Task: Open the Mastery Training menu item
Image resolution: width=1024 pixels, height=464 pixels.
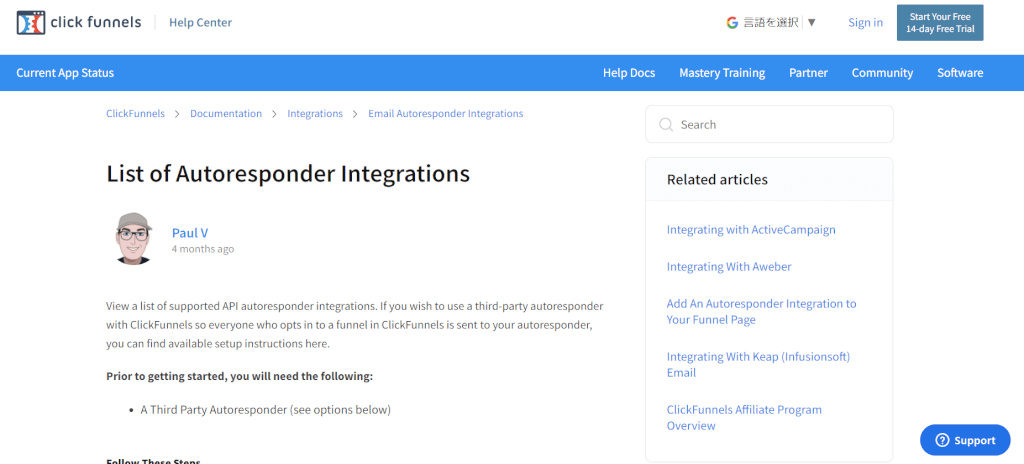Action: point(722,73)
